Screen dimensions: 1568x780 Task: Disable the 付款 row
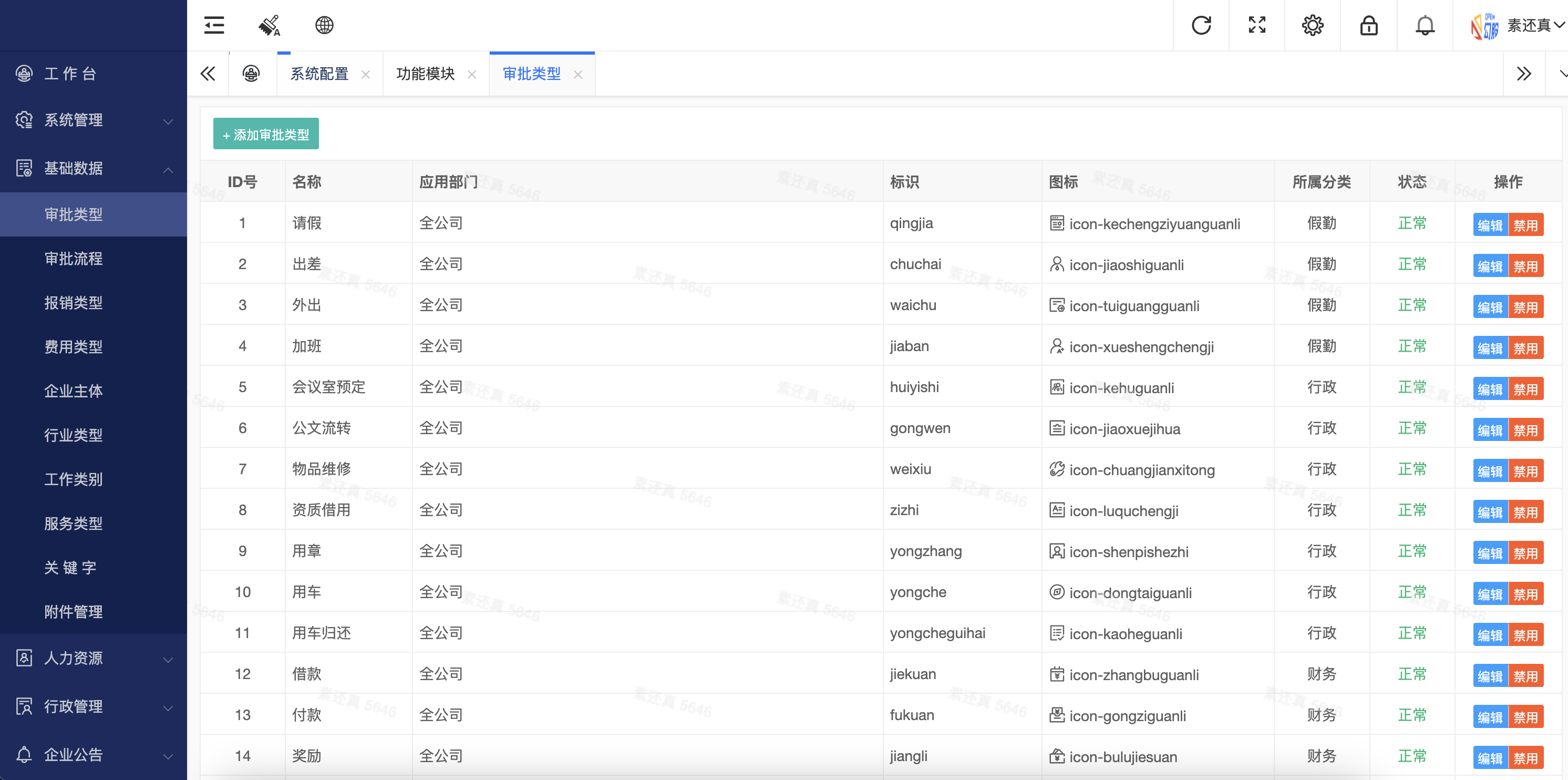1525,717
